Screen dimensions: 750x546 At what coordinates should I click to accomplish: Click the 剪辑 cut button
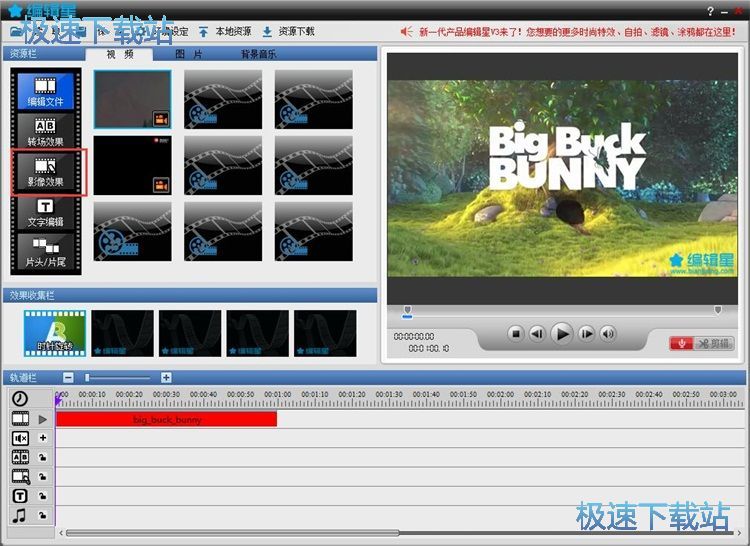[x=714, y=343]
